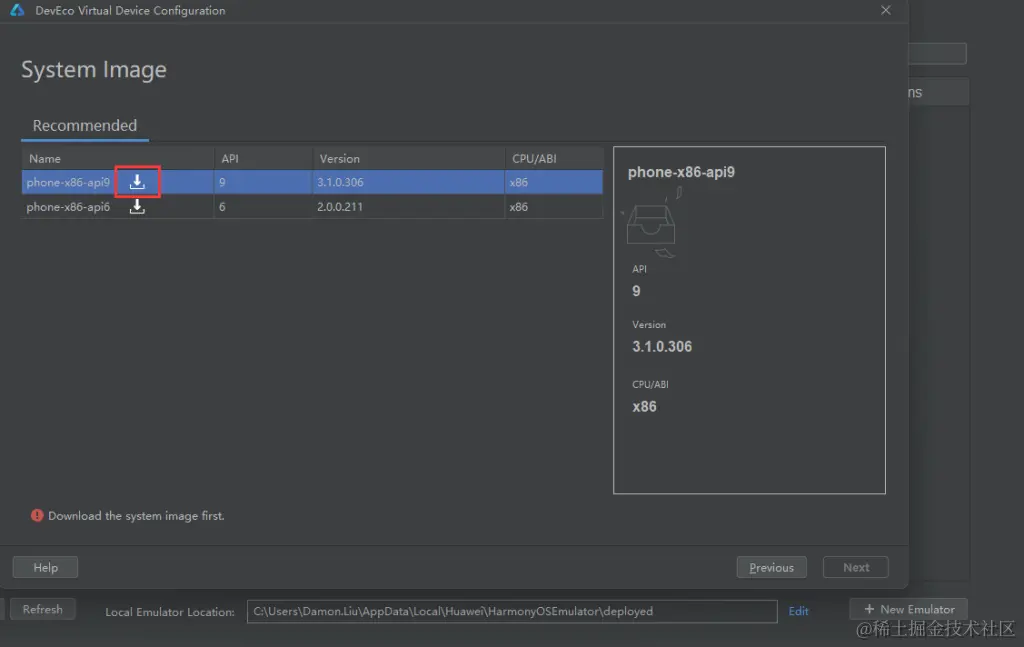The width and height of the screenshot is (1024, 647).
Task: Click the Next button
Action: 856,567
